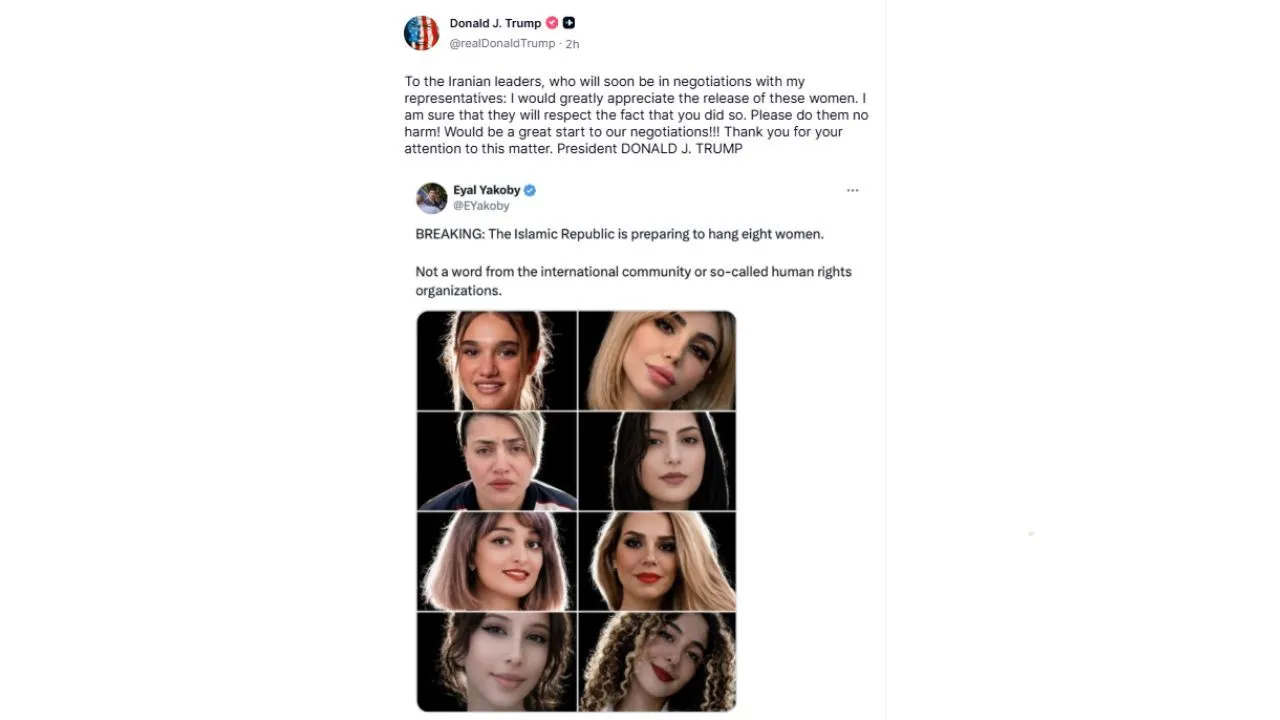Open the bottom-right photo in the grid

tap(657, 661)
